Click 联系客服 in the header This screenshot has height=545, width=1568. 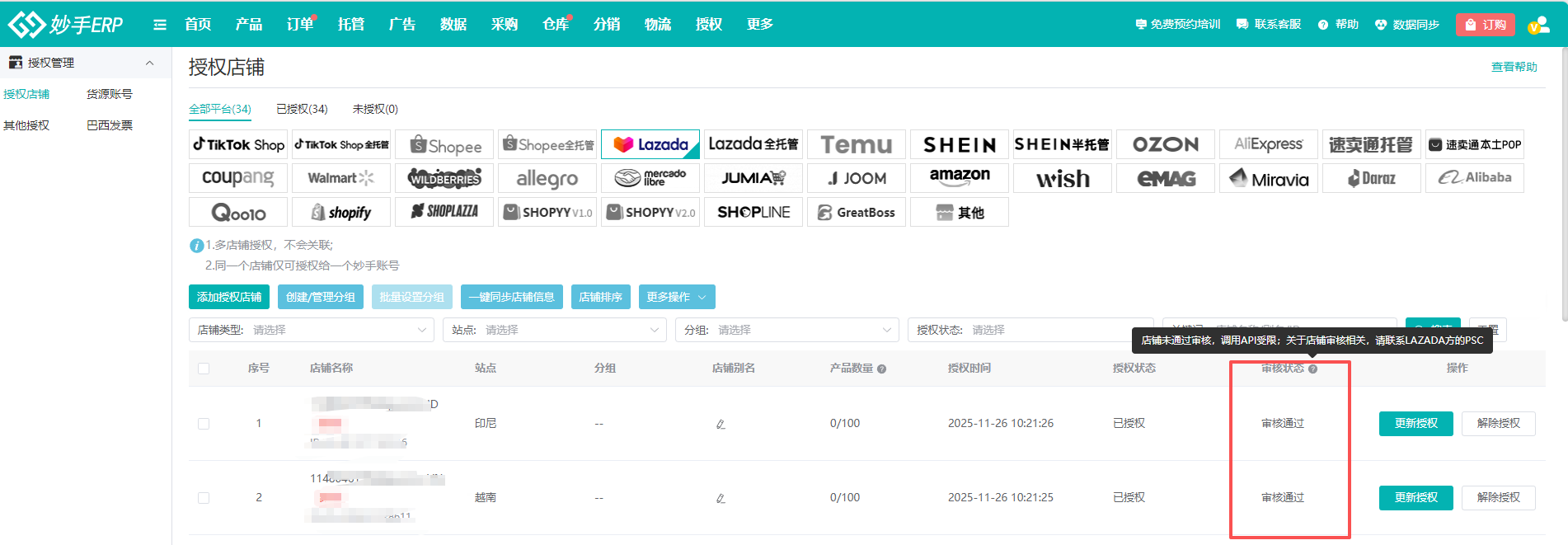coord(1269,25)
